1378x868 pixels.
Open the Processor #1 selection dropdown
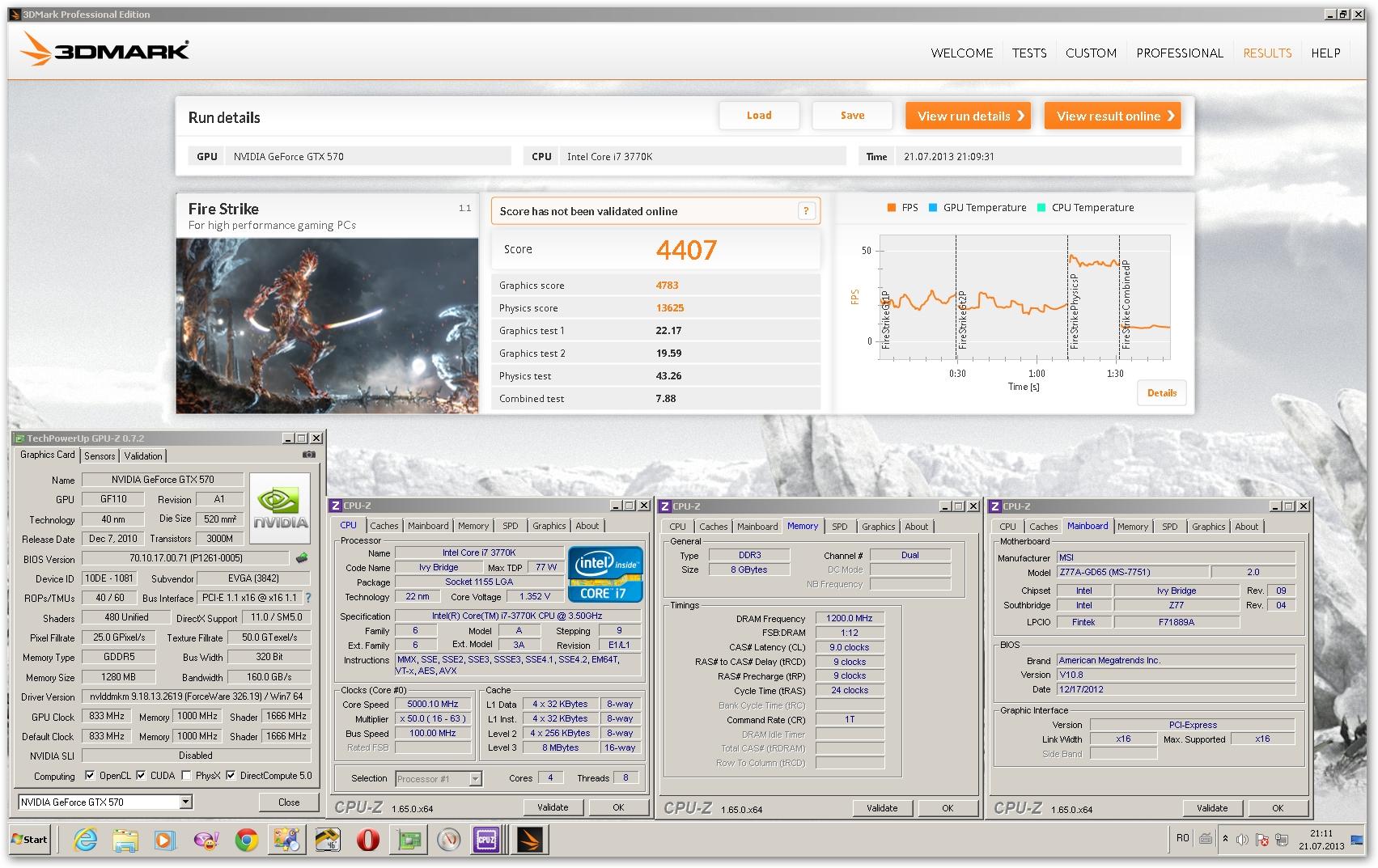(475, 779)
